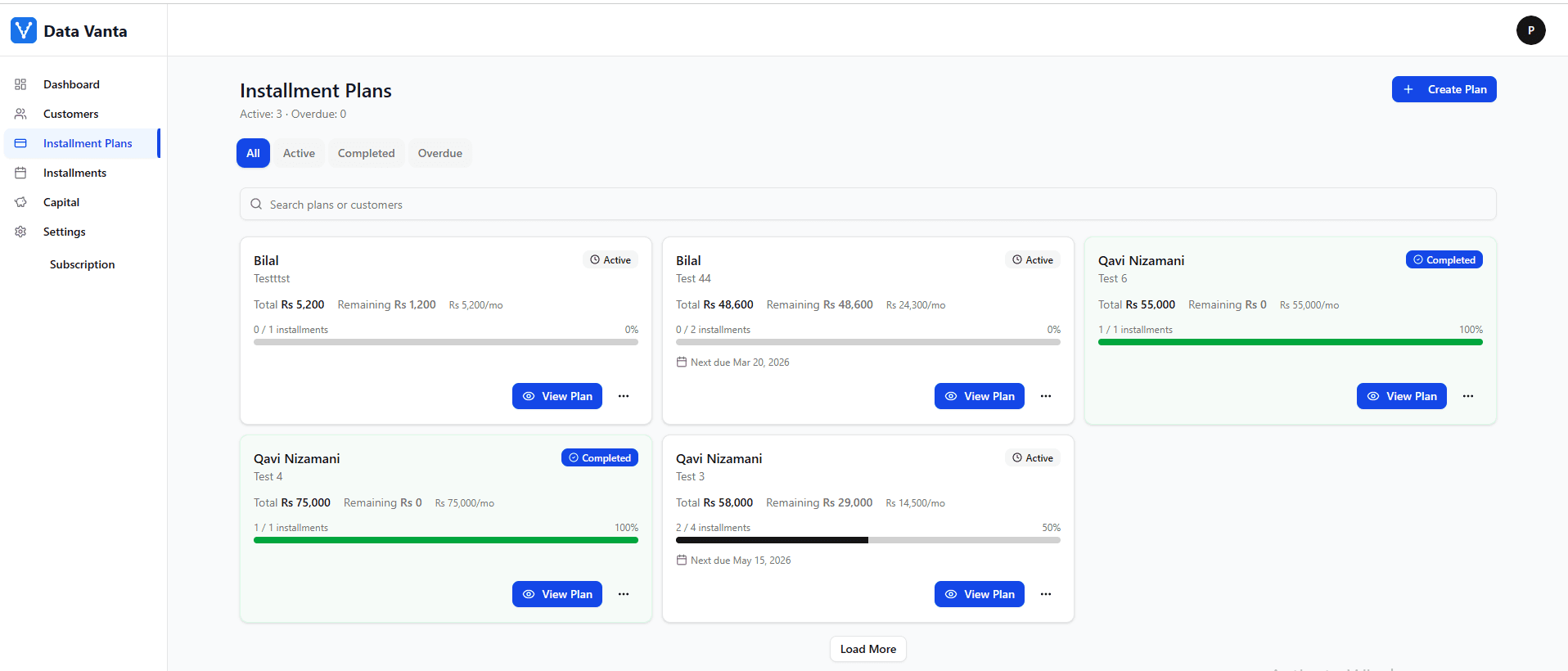Switch to the Active filter tab
Image resolution: width=1568 pixels, height=671 pixels.
299,153
